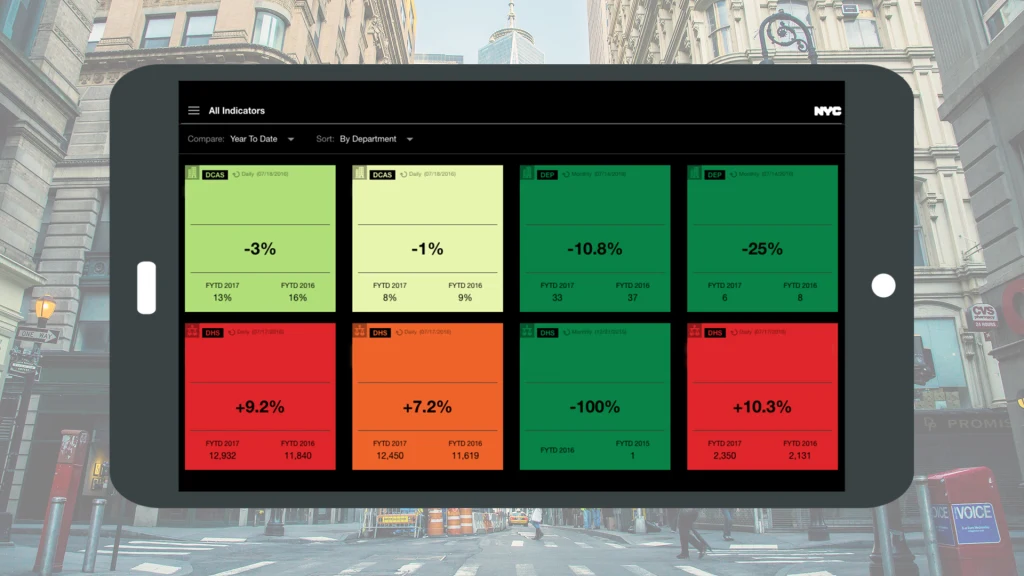Click the category icon on the +10.3% tile
This screenshot has width=1024, height=576.
point(694,332)
